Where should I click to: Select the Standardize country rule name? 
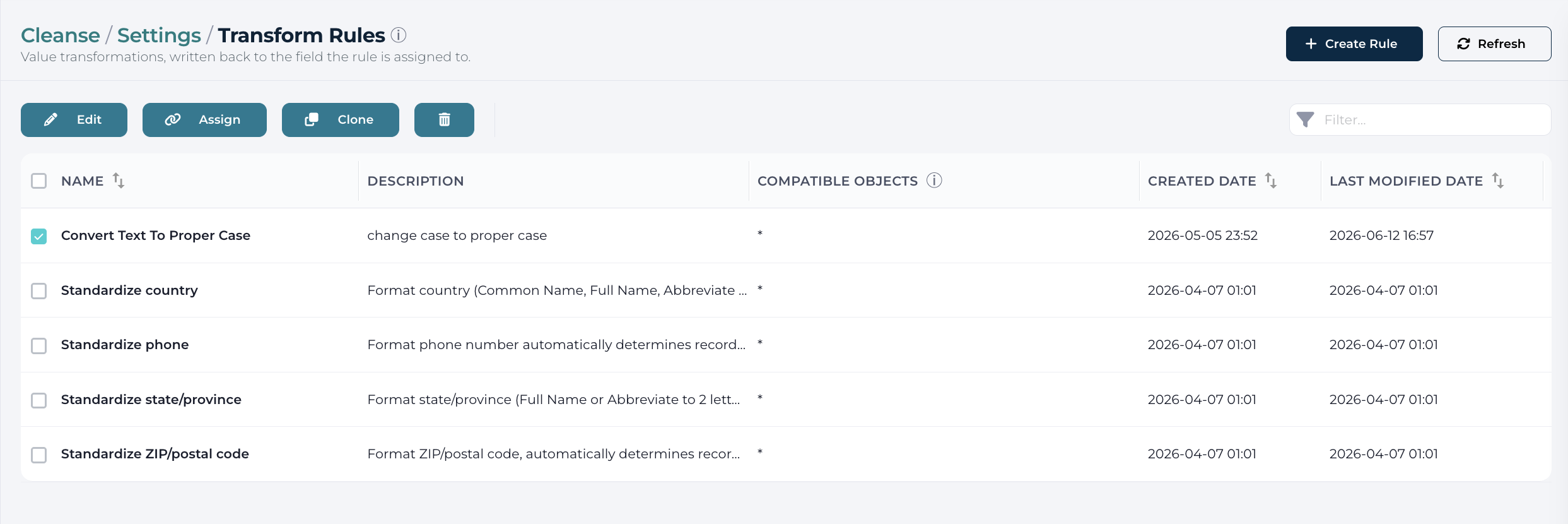click(129, 290)
